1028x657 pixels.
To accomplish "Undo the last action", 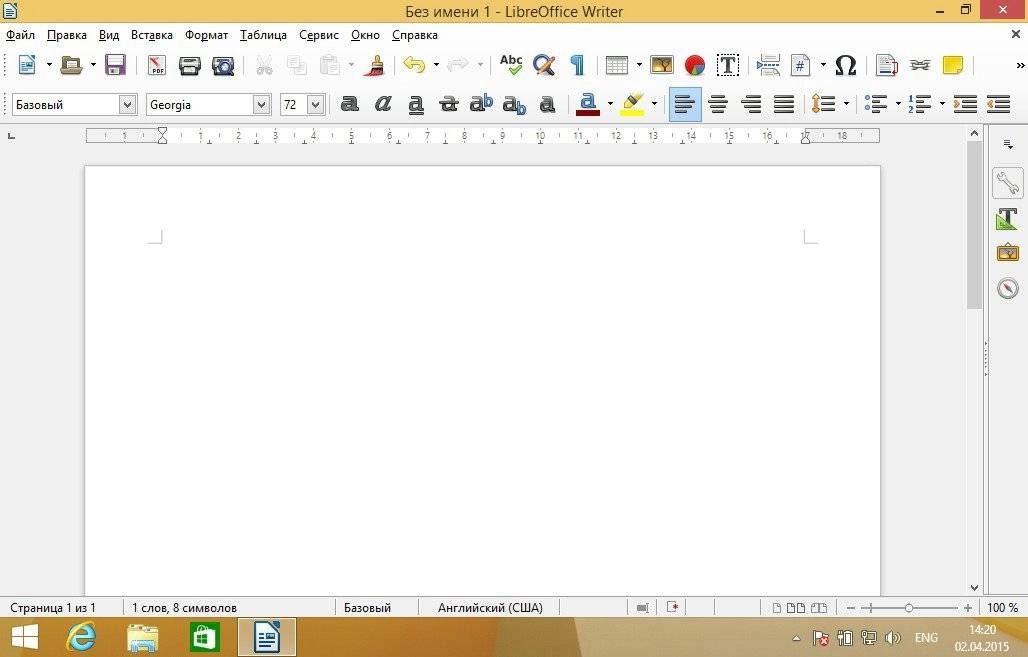I will click(414, 65).
